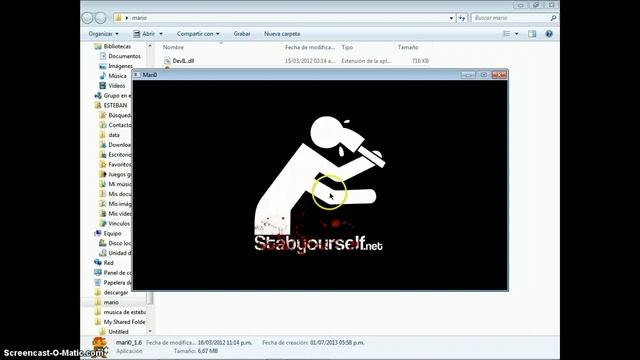
Task: Select the mario folder in sidebar
Action: [x=111, y=302]
